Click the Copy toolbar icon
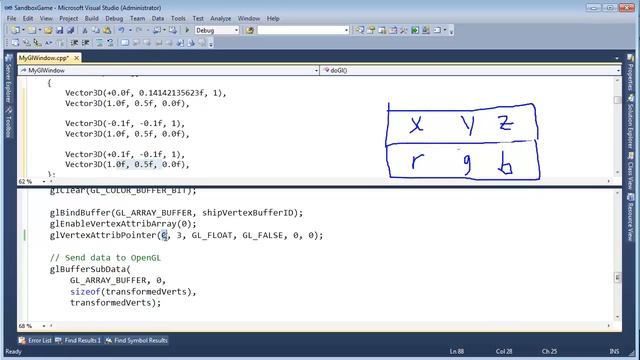640x360 pixels. point(96,30)
